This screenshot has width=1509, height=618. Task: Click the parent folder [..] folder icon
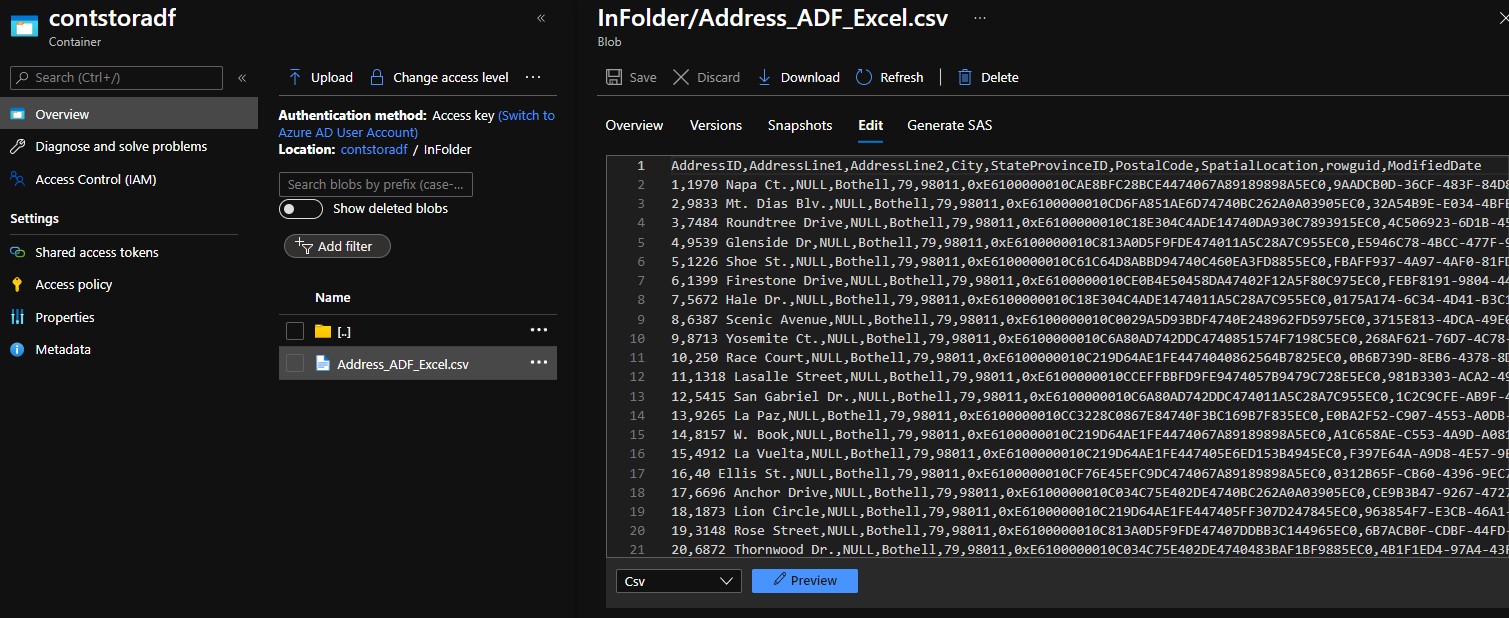(322, 331)
